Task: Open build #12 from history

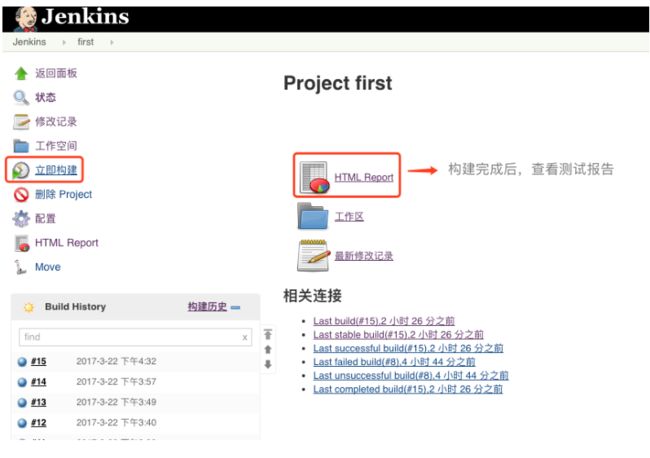Action: 39,423
